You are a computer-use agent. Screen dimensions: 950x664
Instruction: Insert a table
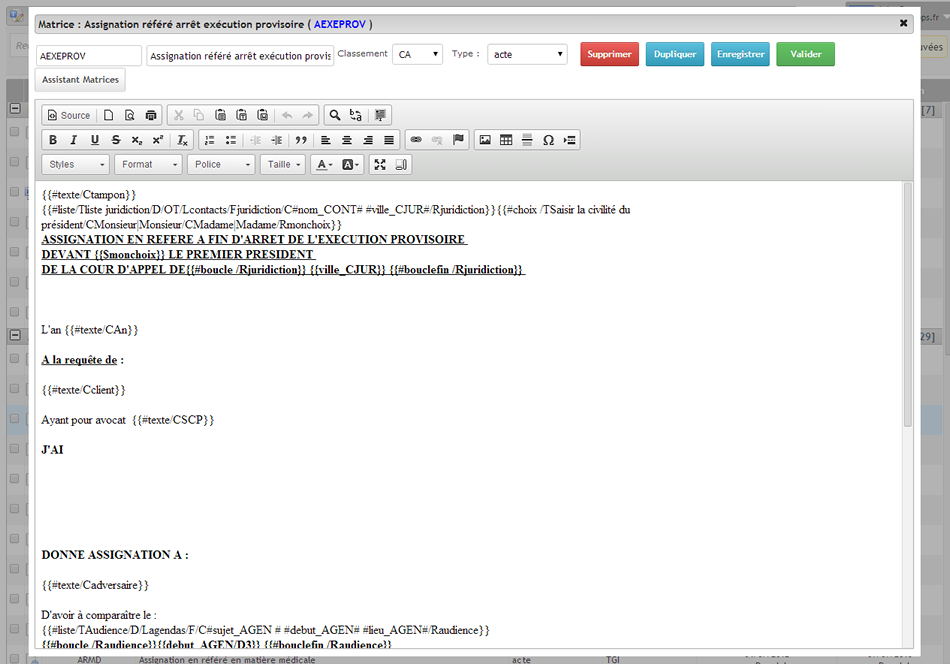(506, 140)
